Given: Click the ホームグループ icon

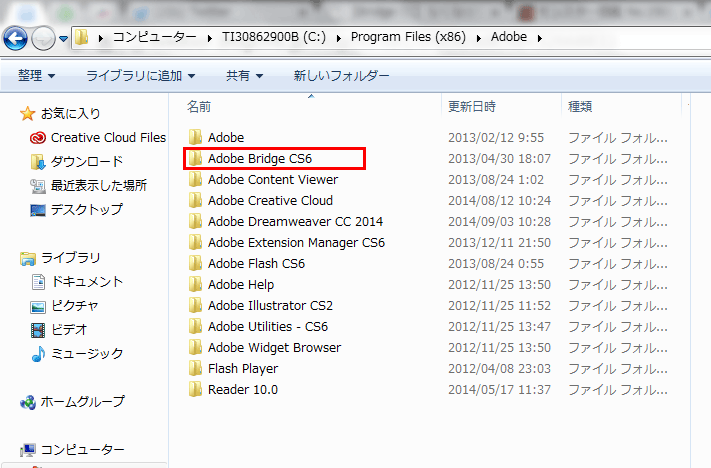Looking at the screenshot, I should pos(28,402).
